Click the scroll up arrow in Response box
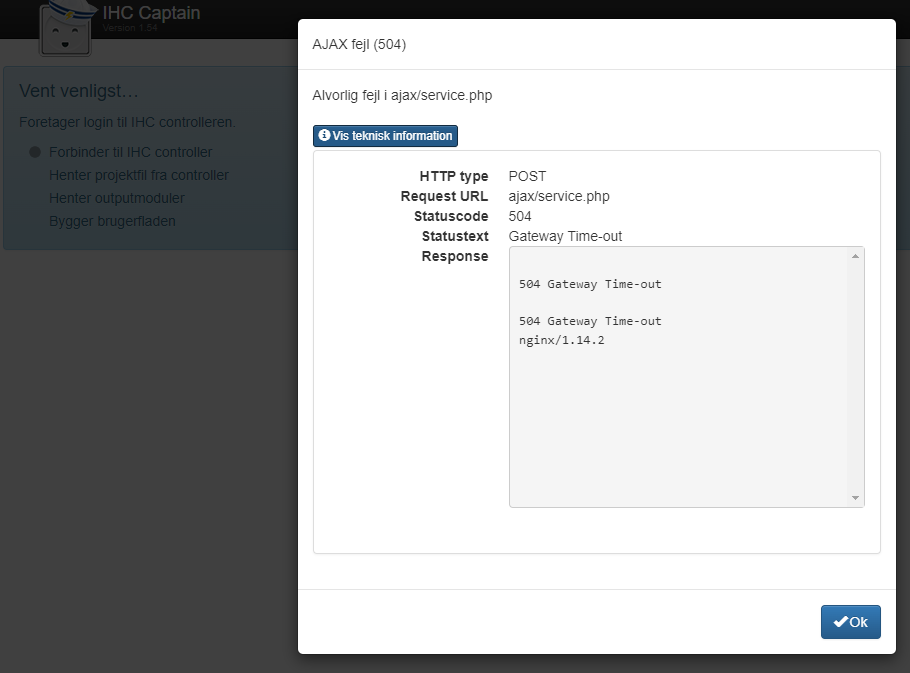 [855, 256]
